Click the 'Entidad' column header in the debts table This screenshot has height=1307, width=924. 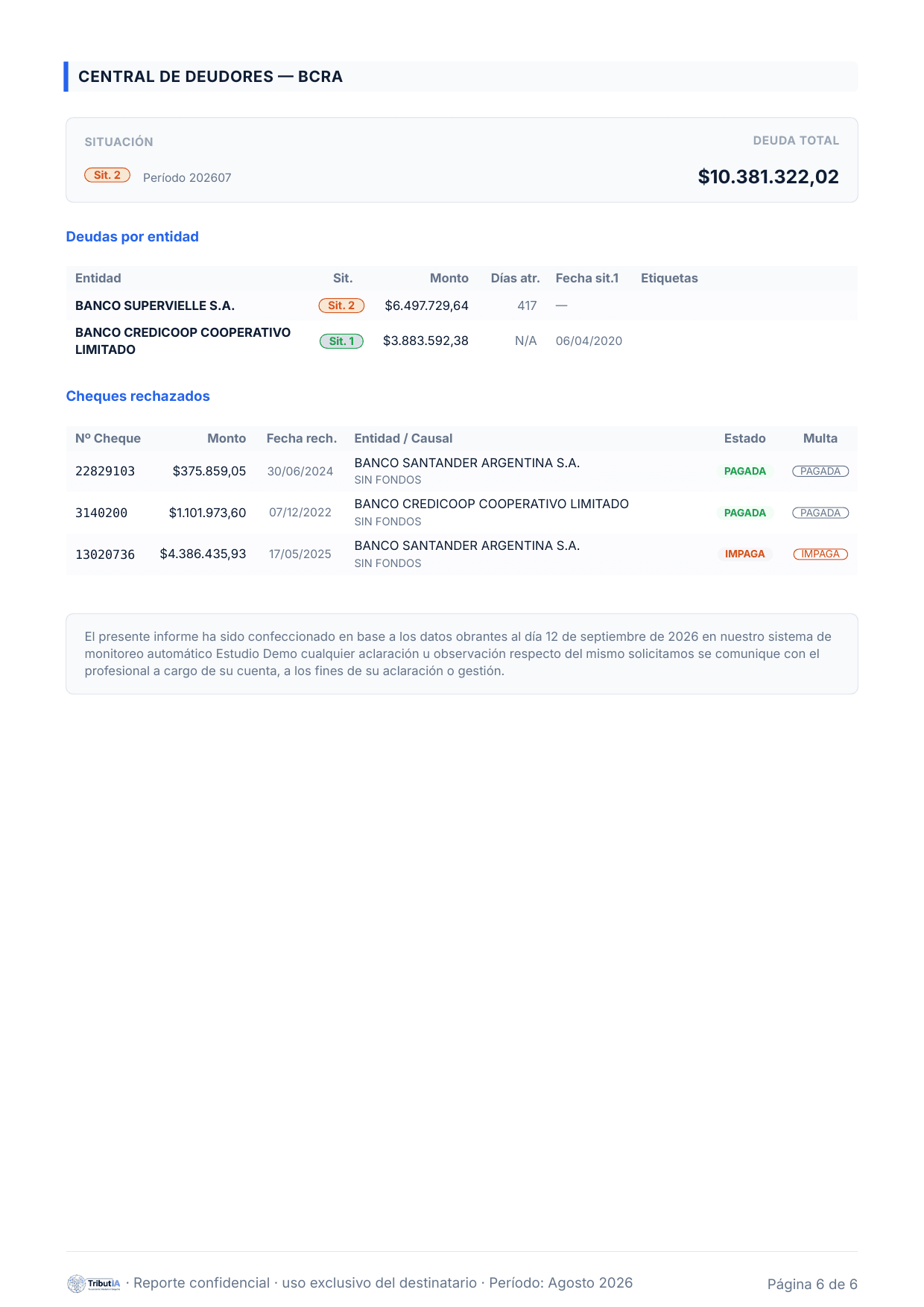[98, 278]
